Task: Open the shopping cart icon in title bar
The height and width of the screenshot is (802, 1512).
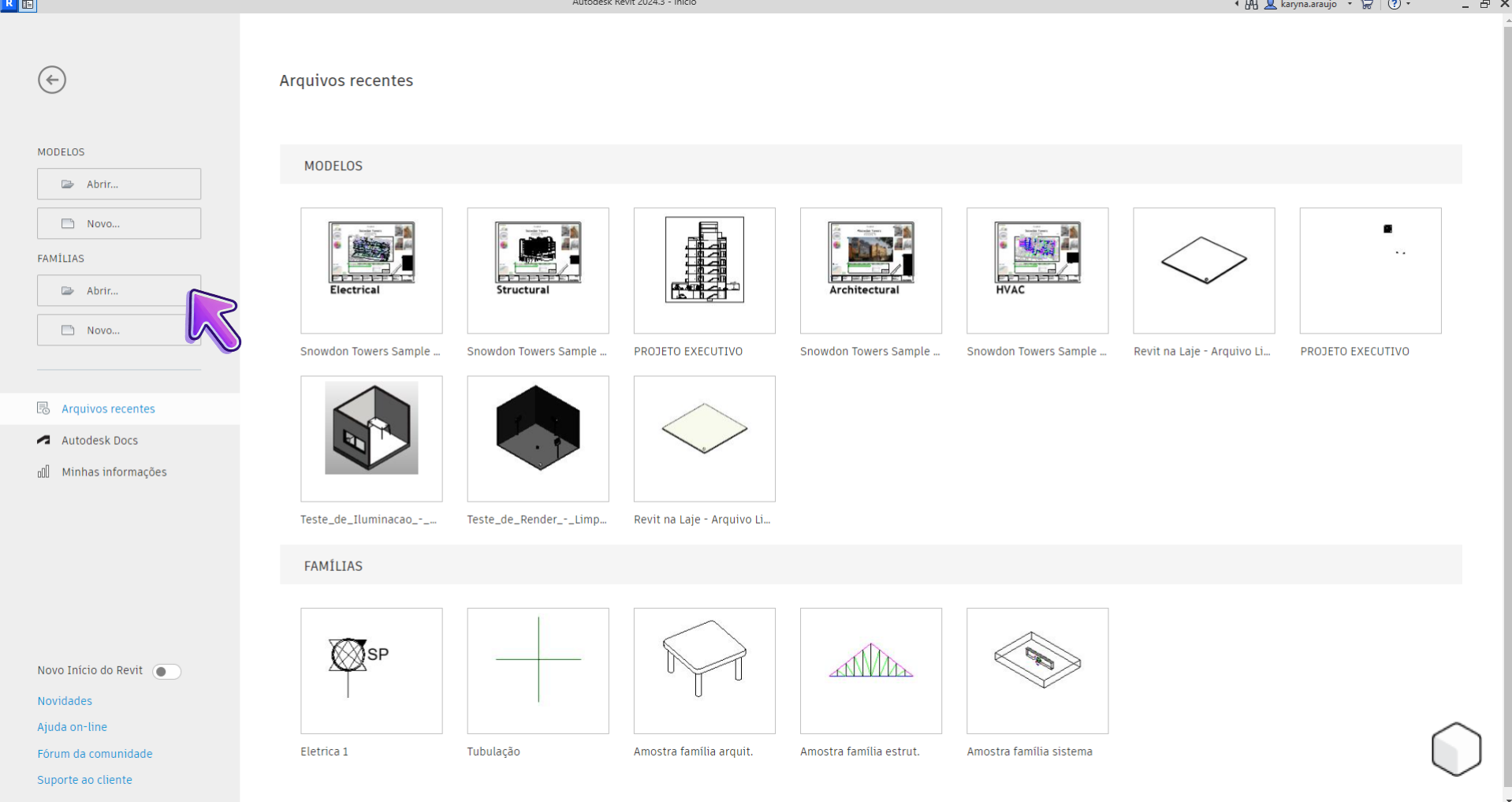Action: click(x=1367, y=5)
